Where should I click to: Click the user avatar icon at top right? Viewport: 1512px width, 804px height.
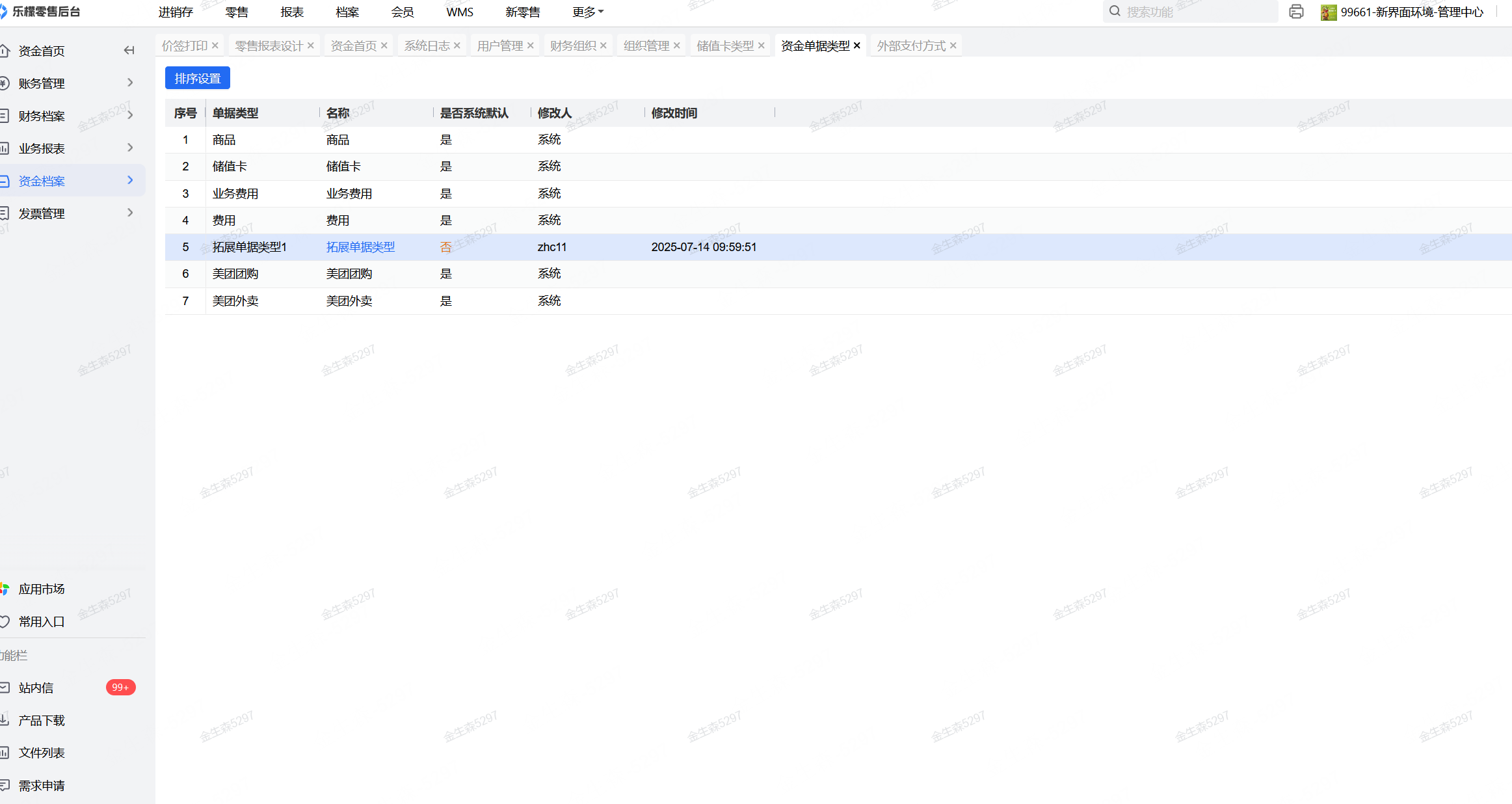click(x=1328, y=12)
